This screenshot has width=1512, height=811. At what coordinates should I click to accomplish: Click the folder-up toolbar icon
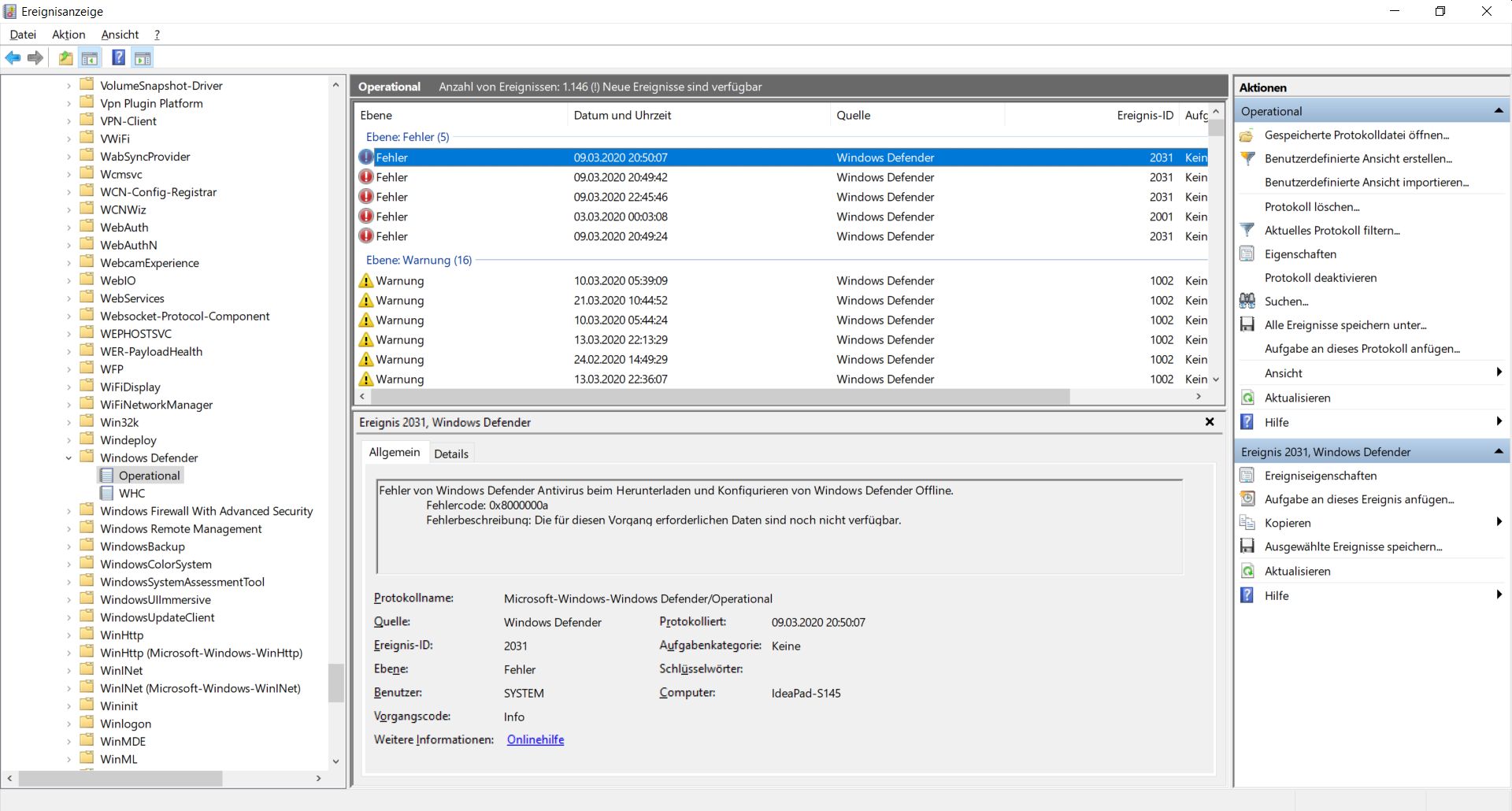(66, 57)
